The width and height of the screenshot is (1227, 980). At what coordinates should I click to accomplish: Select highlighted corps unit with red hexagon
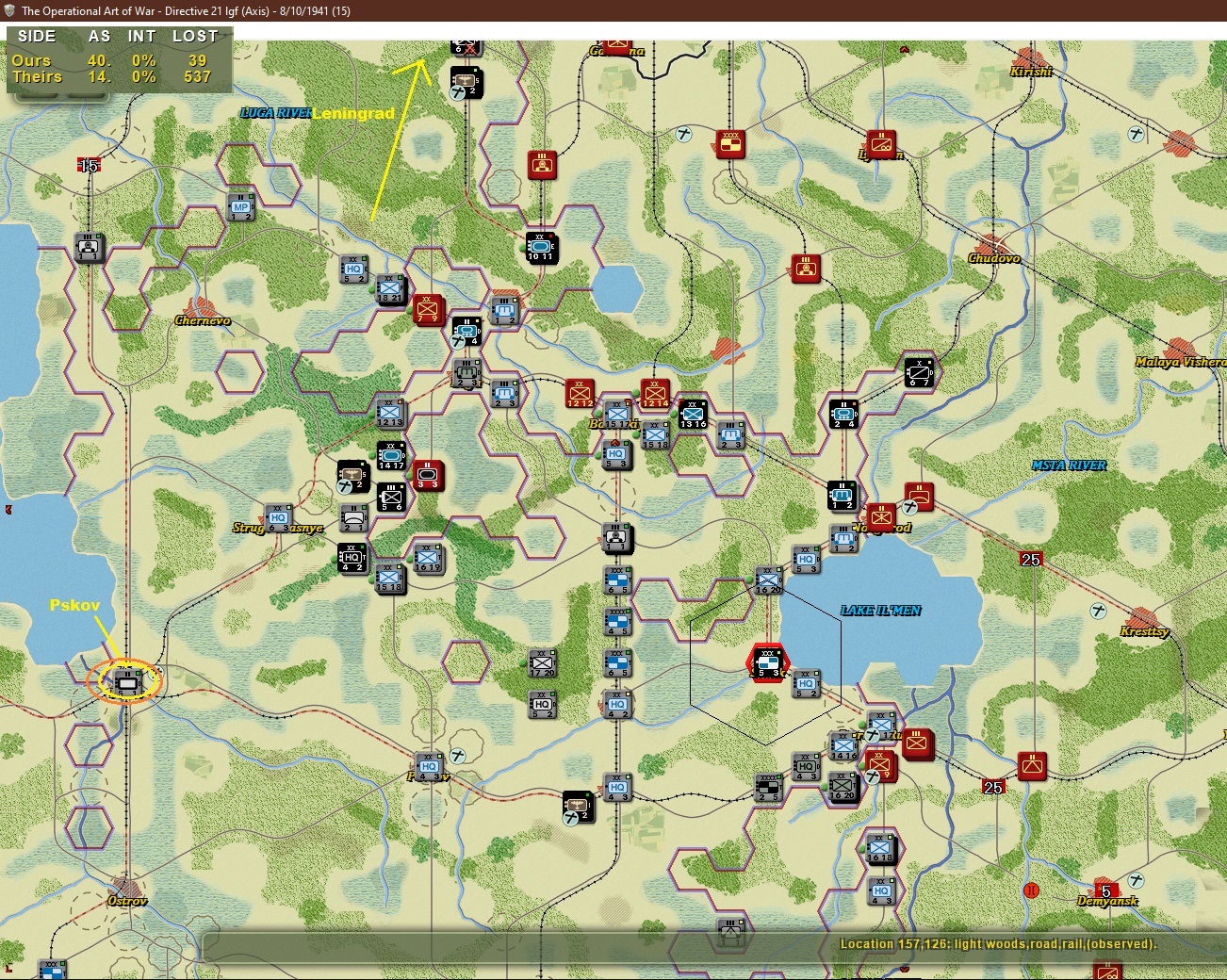point(768,662)
